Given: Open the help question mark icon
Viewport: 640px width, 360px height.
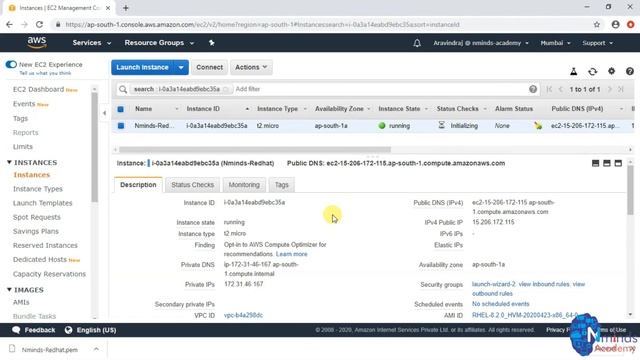Looking at the screenshot, I should (629, 71).
